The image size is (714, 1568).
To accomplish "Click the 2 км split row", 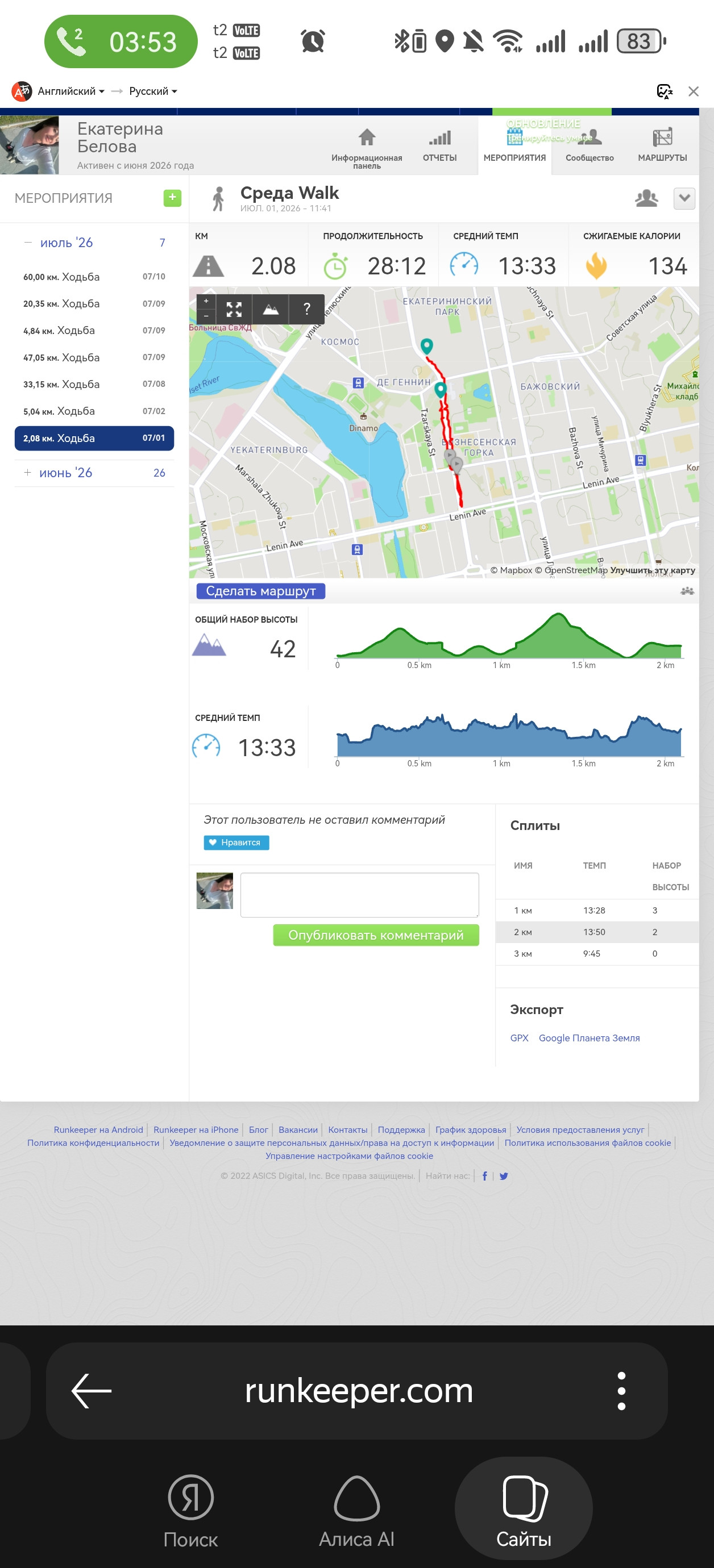I will [597, 932].
